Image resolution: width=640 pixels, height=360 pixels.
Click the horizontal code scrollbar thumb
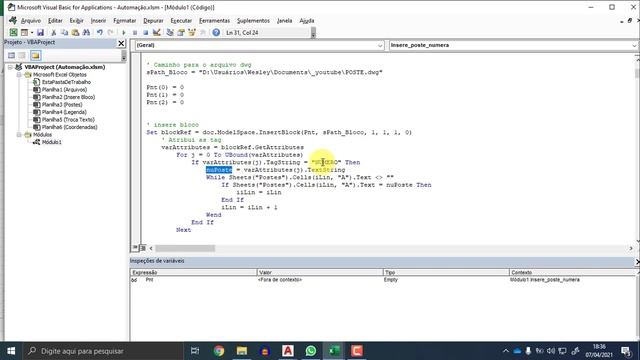(x=185, y=248)
